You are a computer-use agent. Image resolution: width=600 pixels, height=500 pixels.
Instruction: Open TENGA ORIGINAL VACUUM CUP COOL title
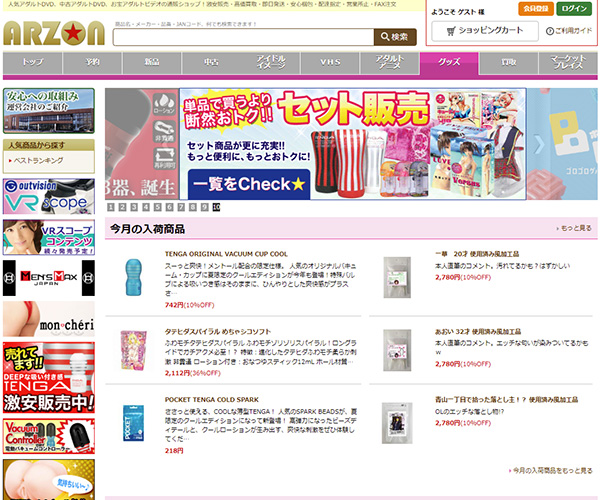[x=226, y=254]
